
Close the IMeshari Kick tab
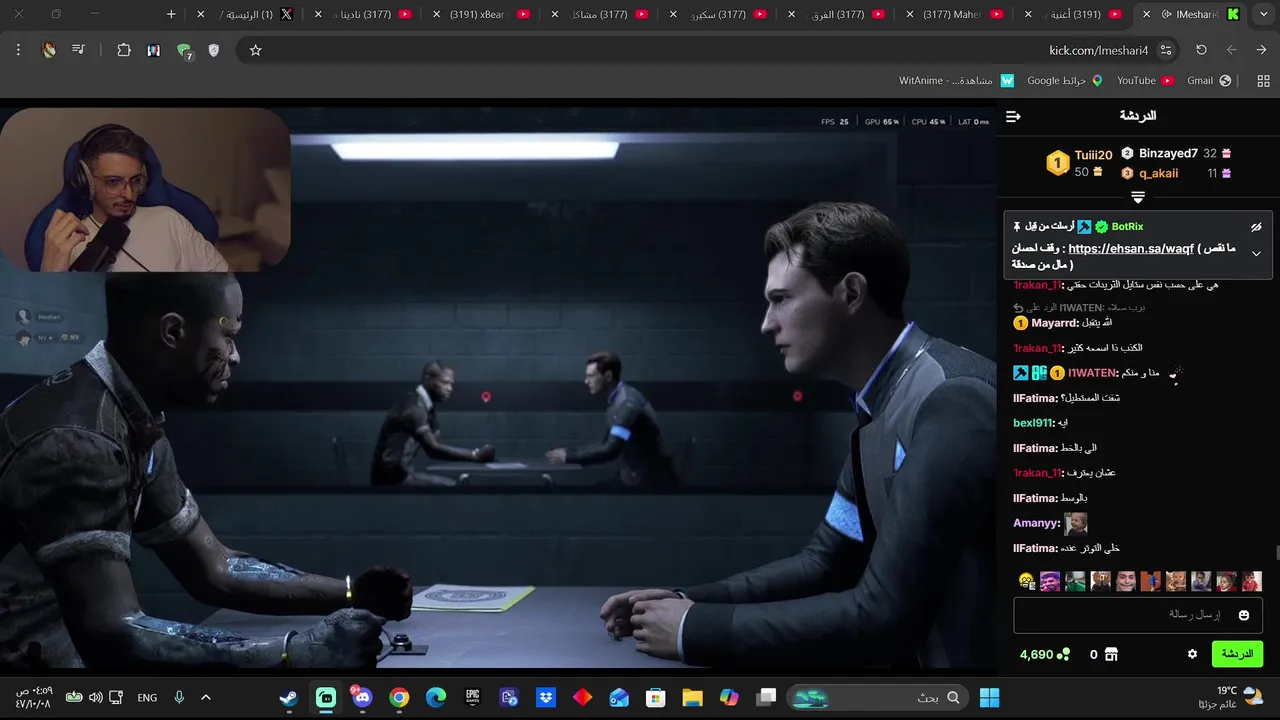[1146, 14]
